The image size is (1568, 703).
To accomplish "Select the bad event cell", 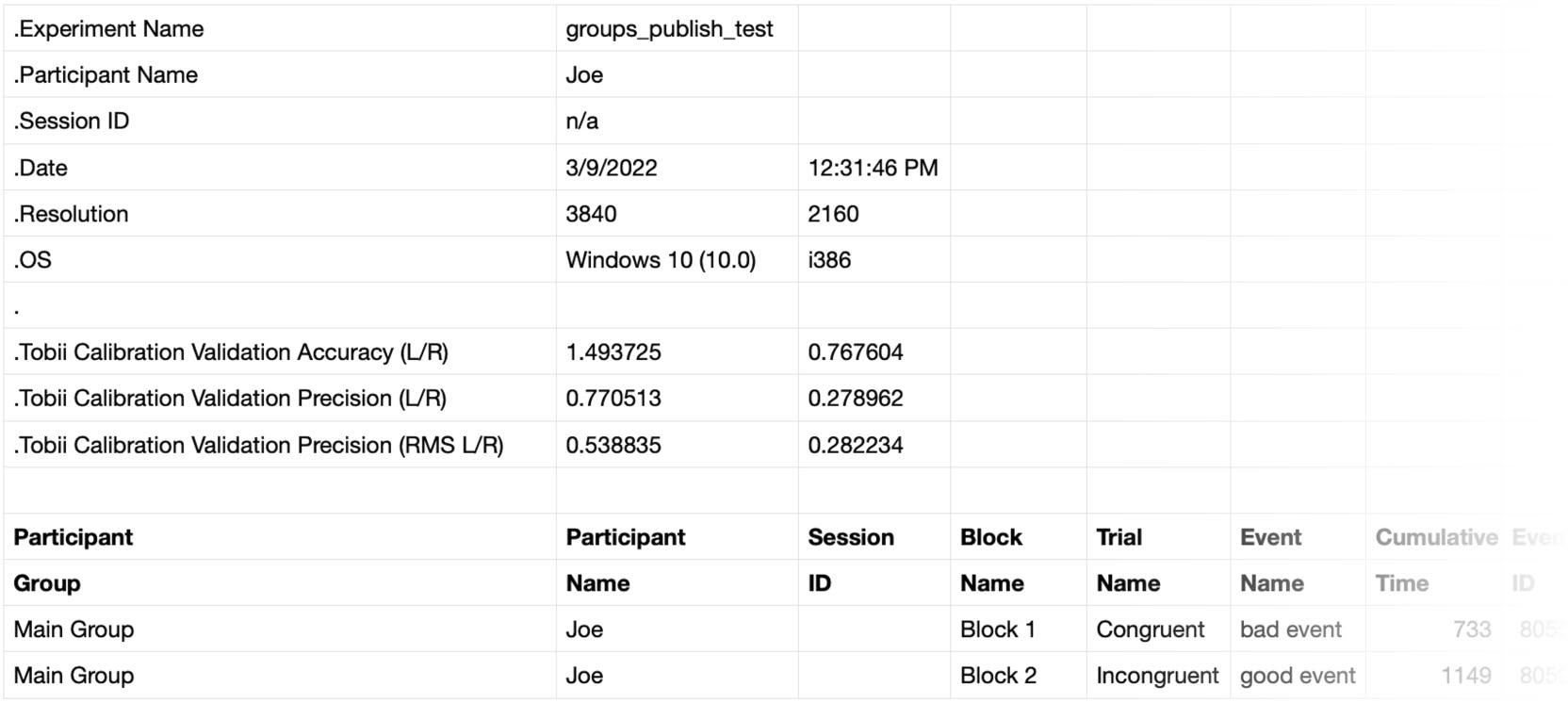I will (1291, 629).
